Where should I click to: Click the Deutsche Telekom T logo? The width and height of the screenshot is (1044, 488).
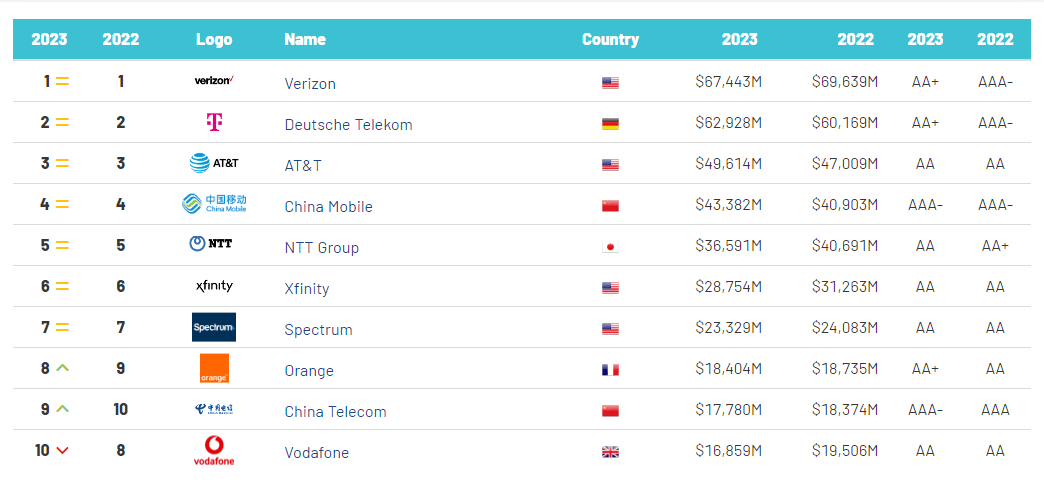(x=213, y=123)
